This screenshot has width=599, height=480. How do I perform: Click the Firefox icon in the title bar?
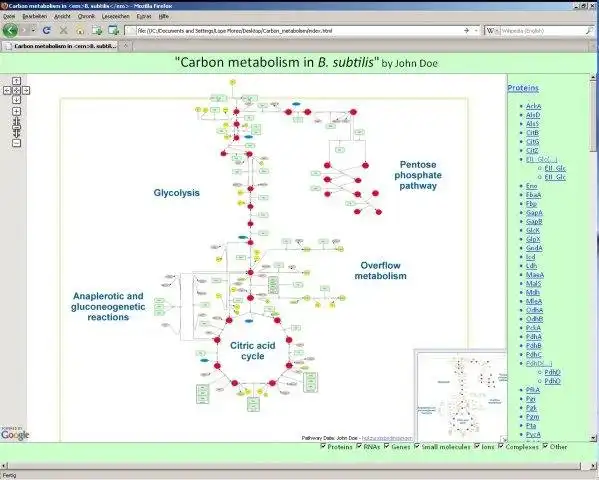coord(4,6)
